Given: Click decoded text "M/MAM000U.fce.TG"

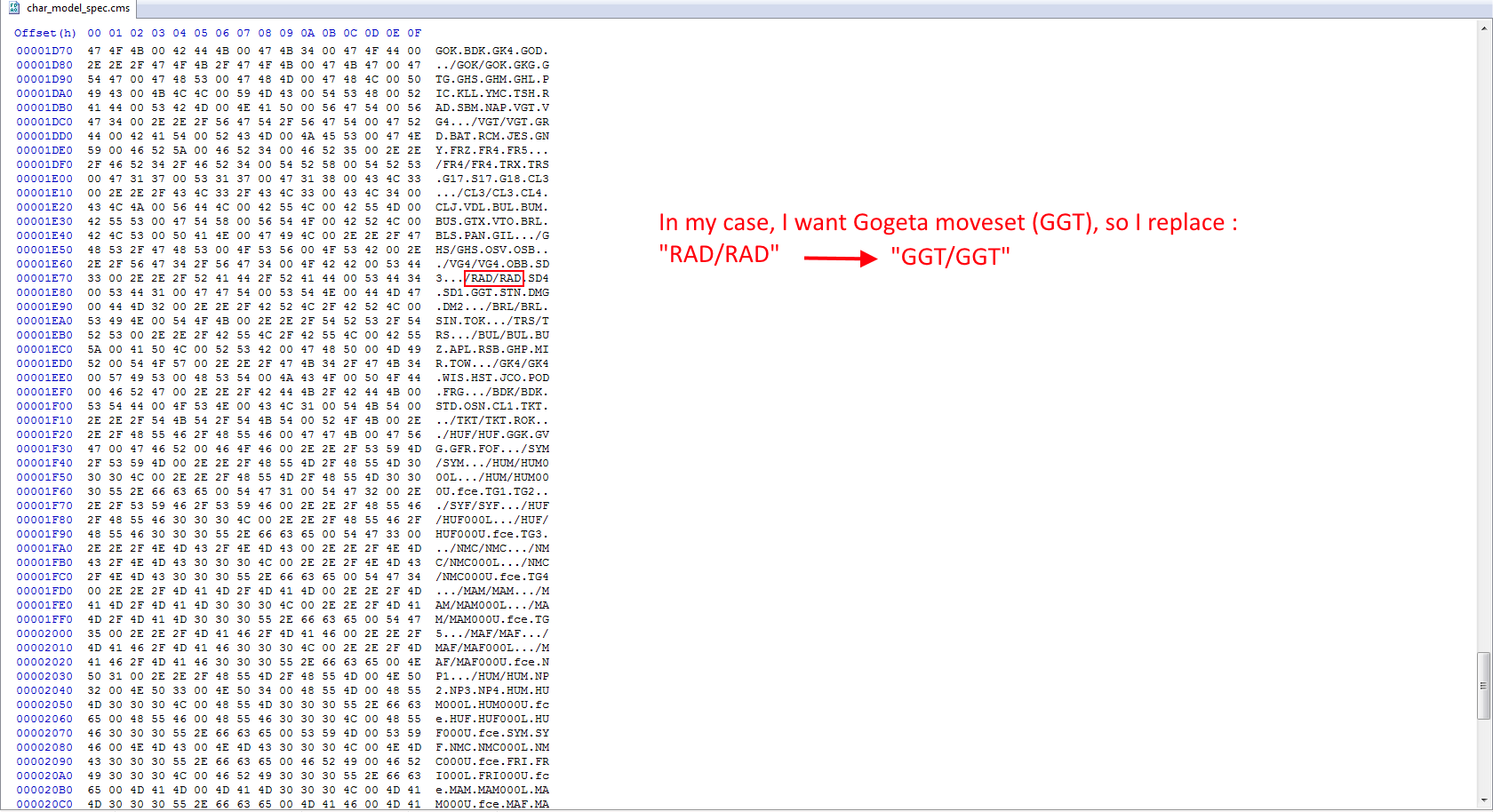Looking at the screenshot, I should 492,619.
